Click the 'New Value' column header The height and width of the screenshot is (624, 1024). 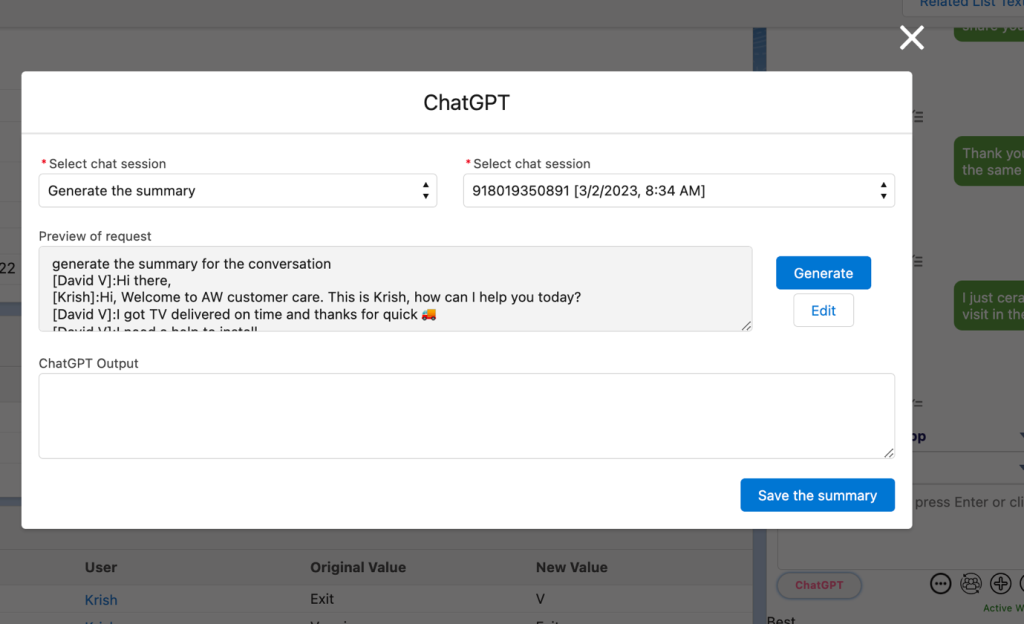pyautogui.click(x=572, y=567)
